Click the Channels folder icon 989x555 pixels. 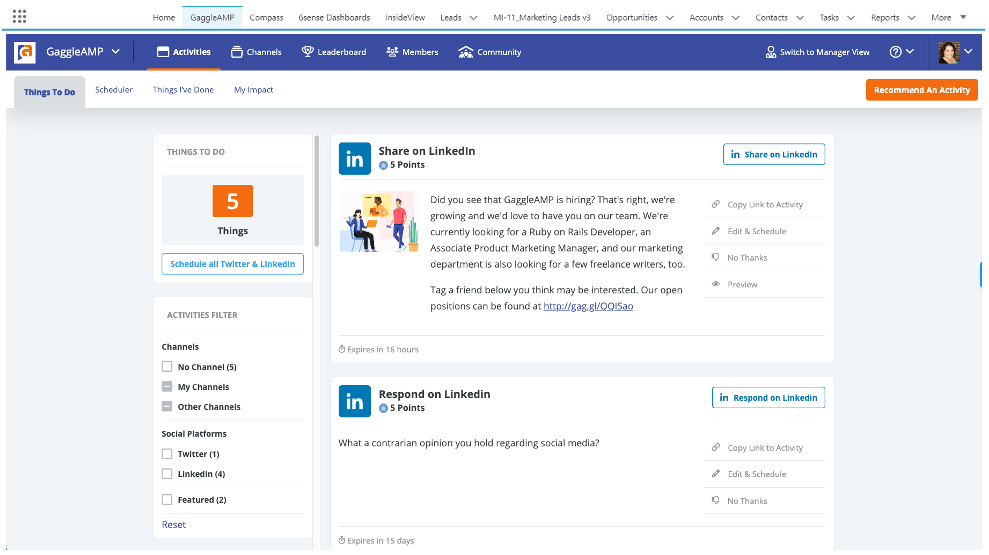pos(237,52)
